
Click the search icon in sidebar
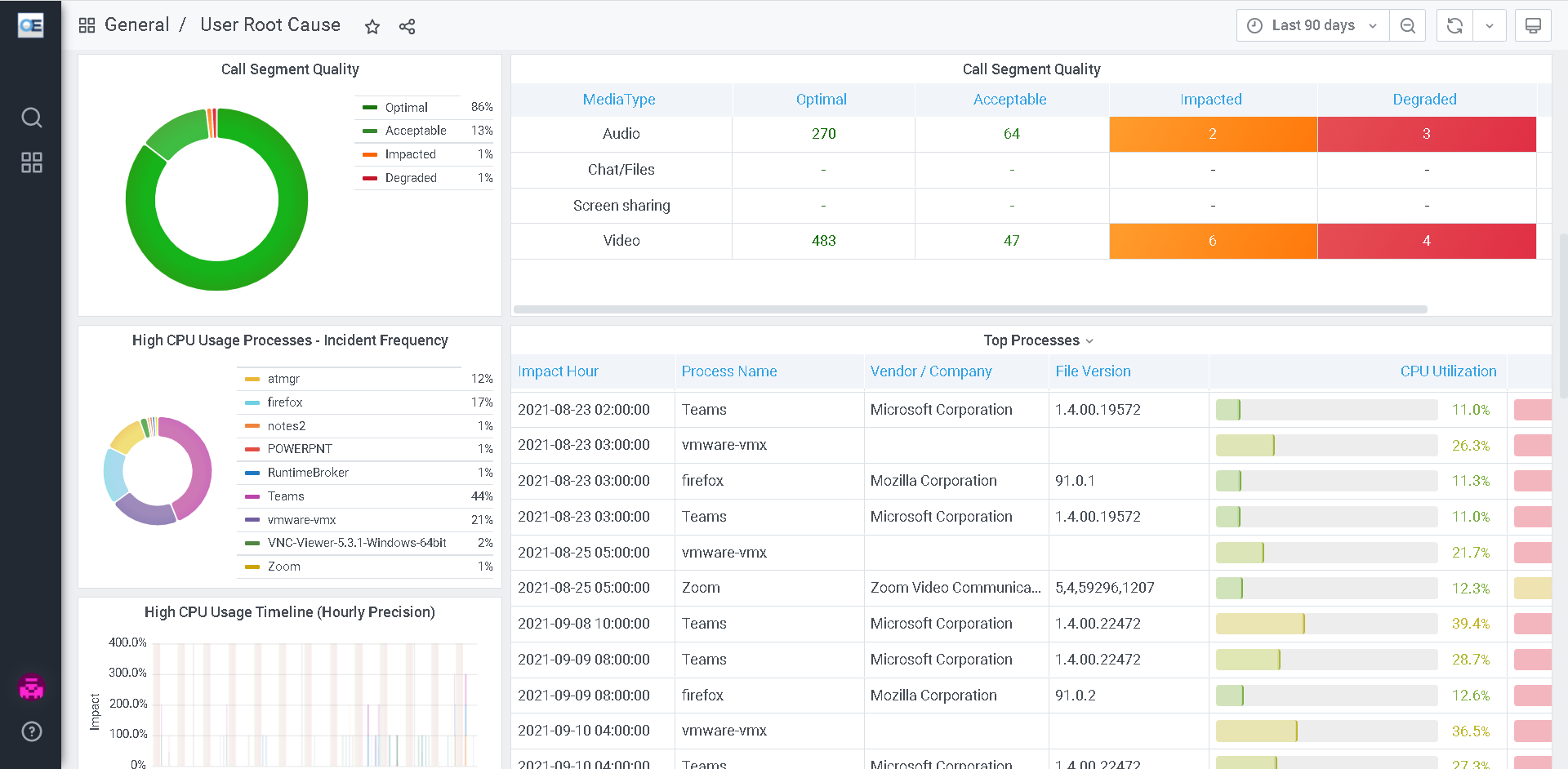(x=31, y=118)
